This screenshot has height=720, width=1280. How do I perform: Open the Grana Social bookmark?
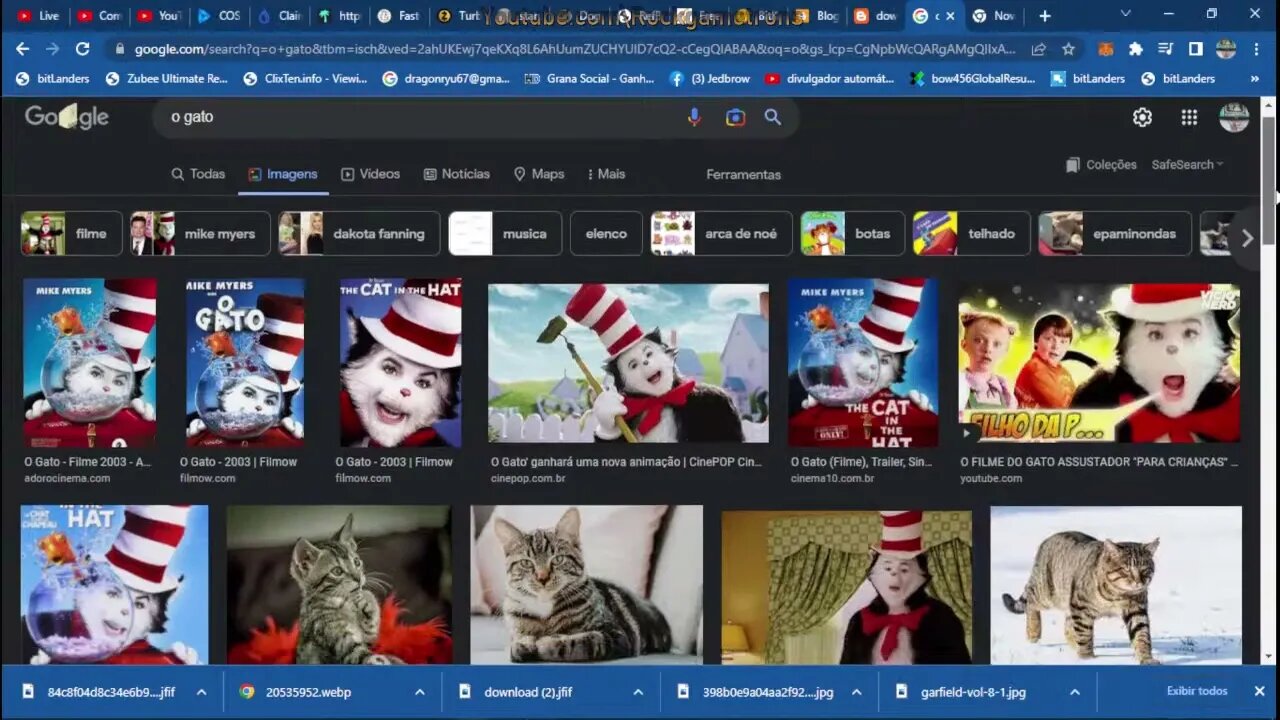[590, 78]
